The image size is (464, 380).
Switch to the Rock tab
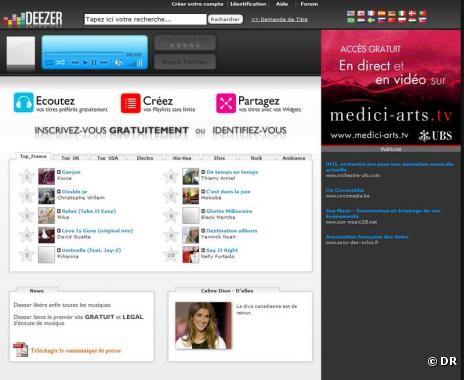coord(256,158)
